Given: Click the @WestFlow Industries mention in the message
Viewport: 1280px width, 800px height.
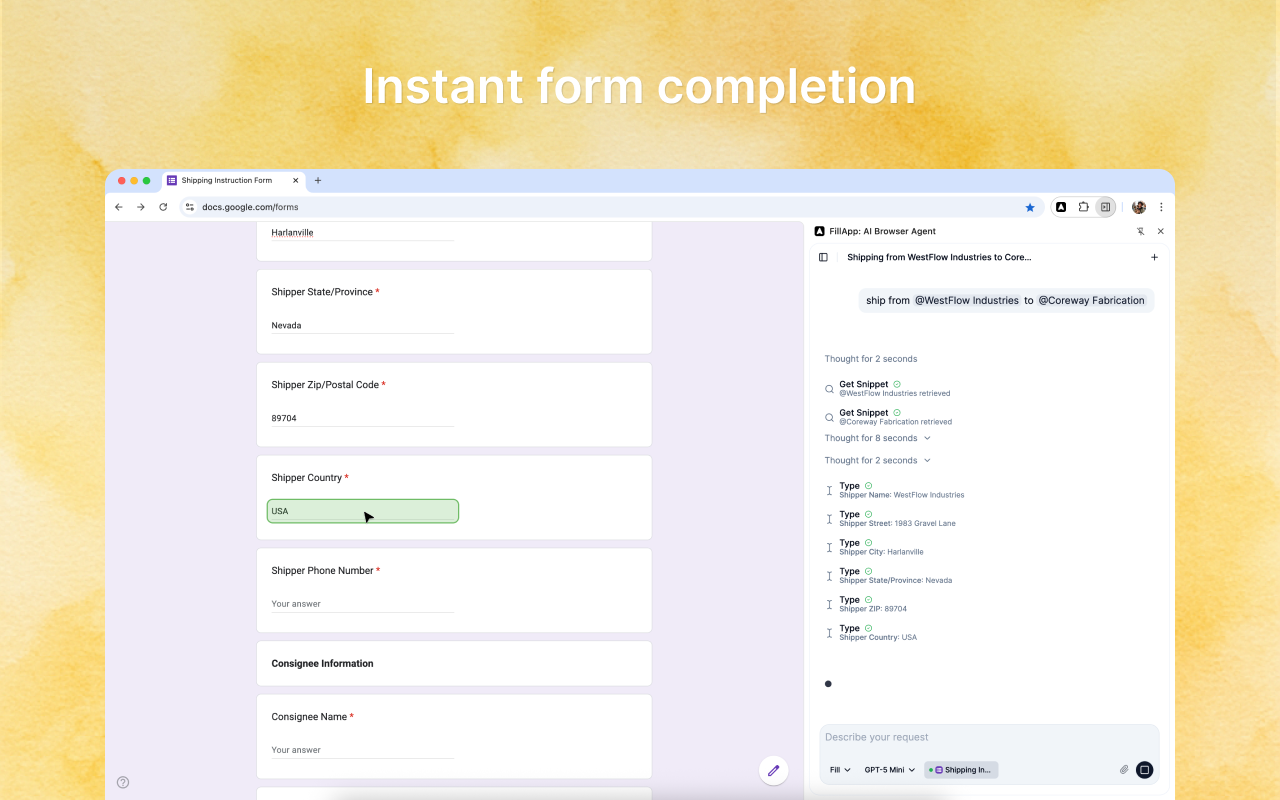Looking at the screenshot, I should tap(966, 300).
